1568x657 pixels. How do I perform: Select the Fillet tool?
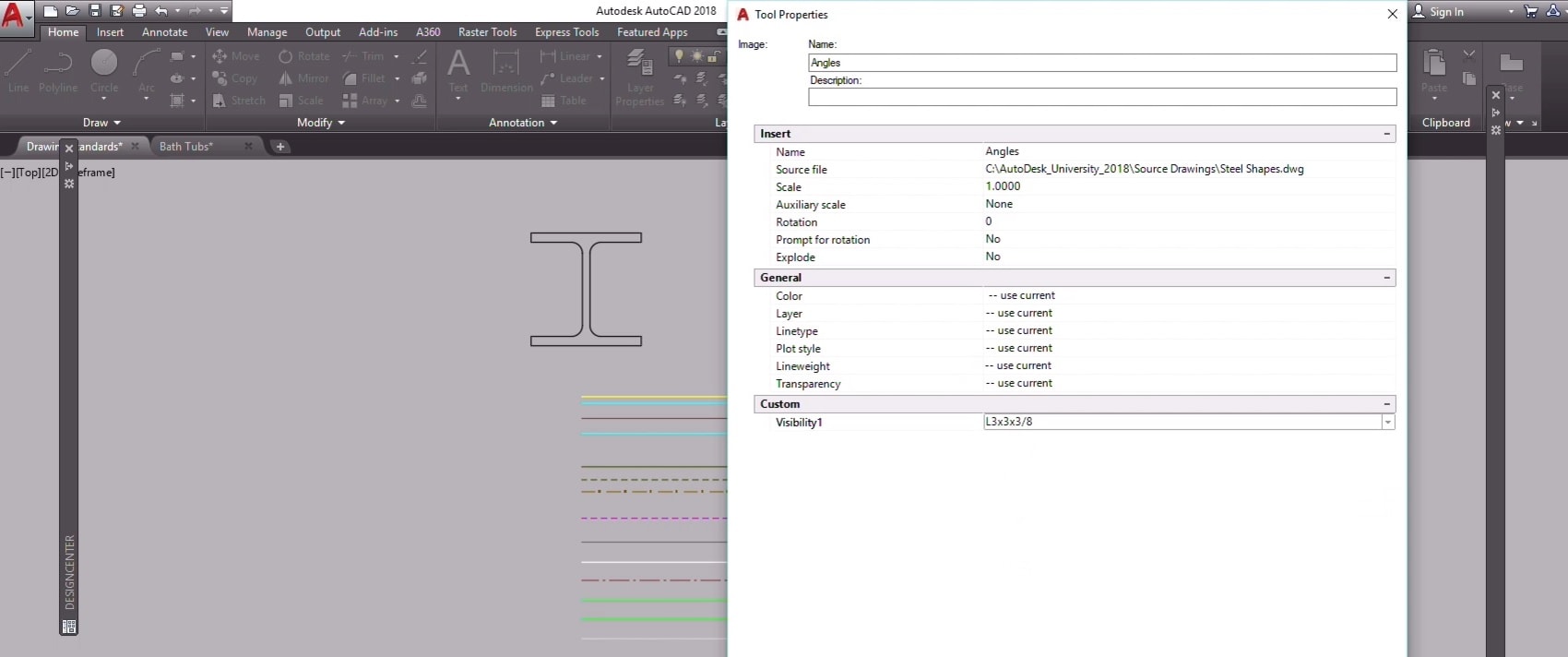coord(363,78)
